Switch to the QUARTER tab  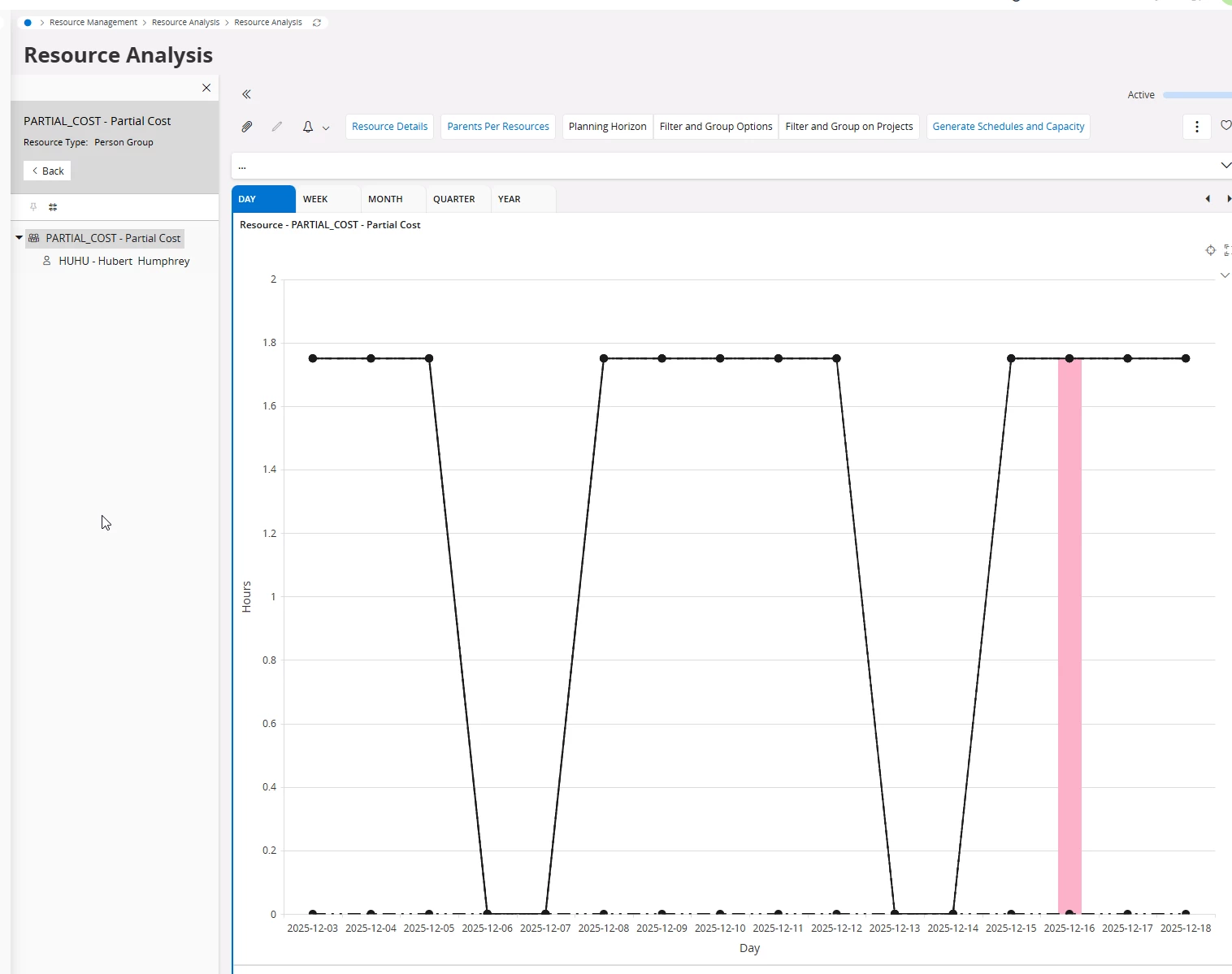tap(453, 199)
